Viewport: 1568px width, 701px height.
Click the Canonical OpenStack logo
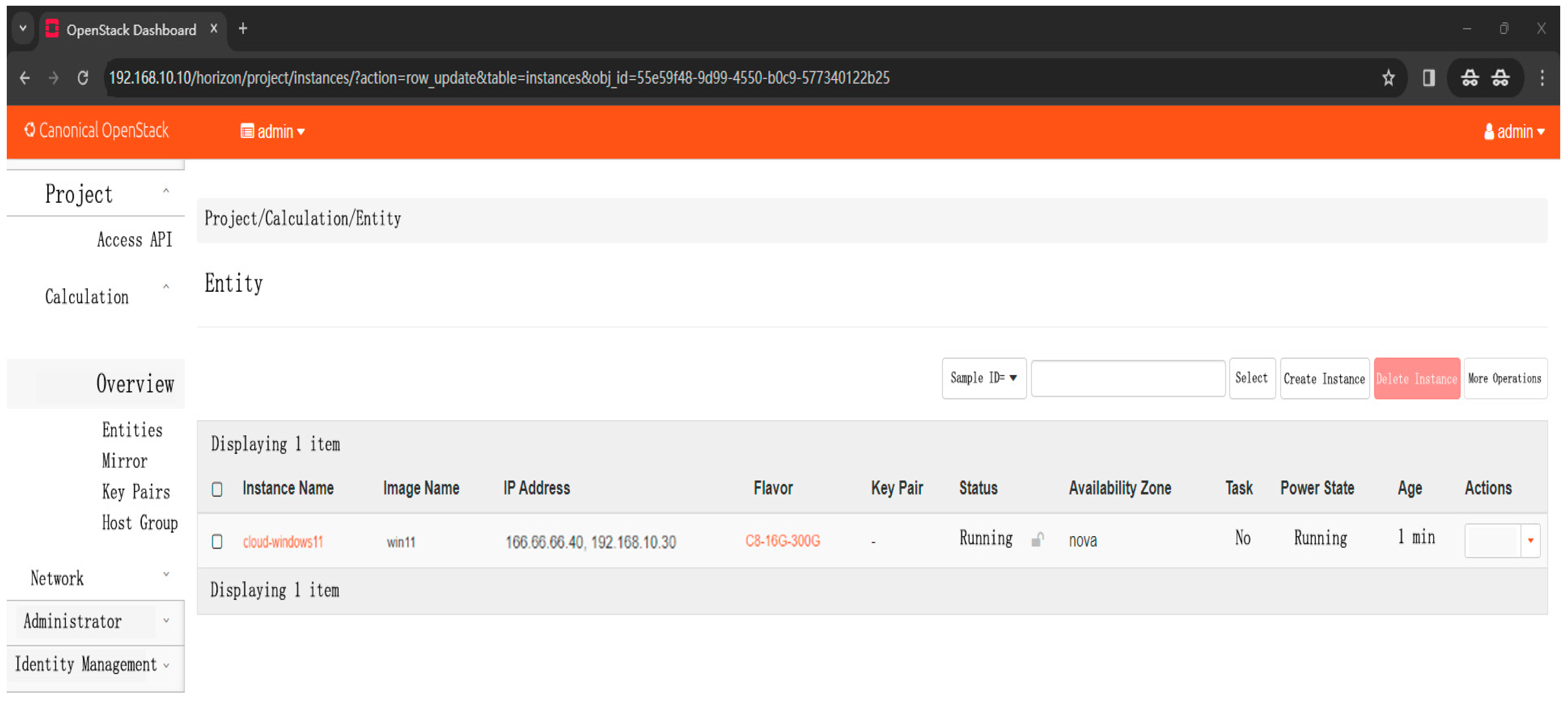[x=96, y=130]
